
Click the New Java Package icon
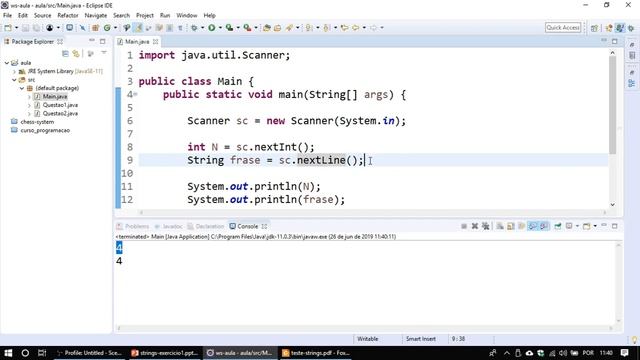95,28
